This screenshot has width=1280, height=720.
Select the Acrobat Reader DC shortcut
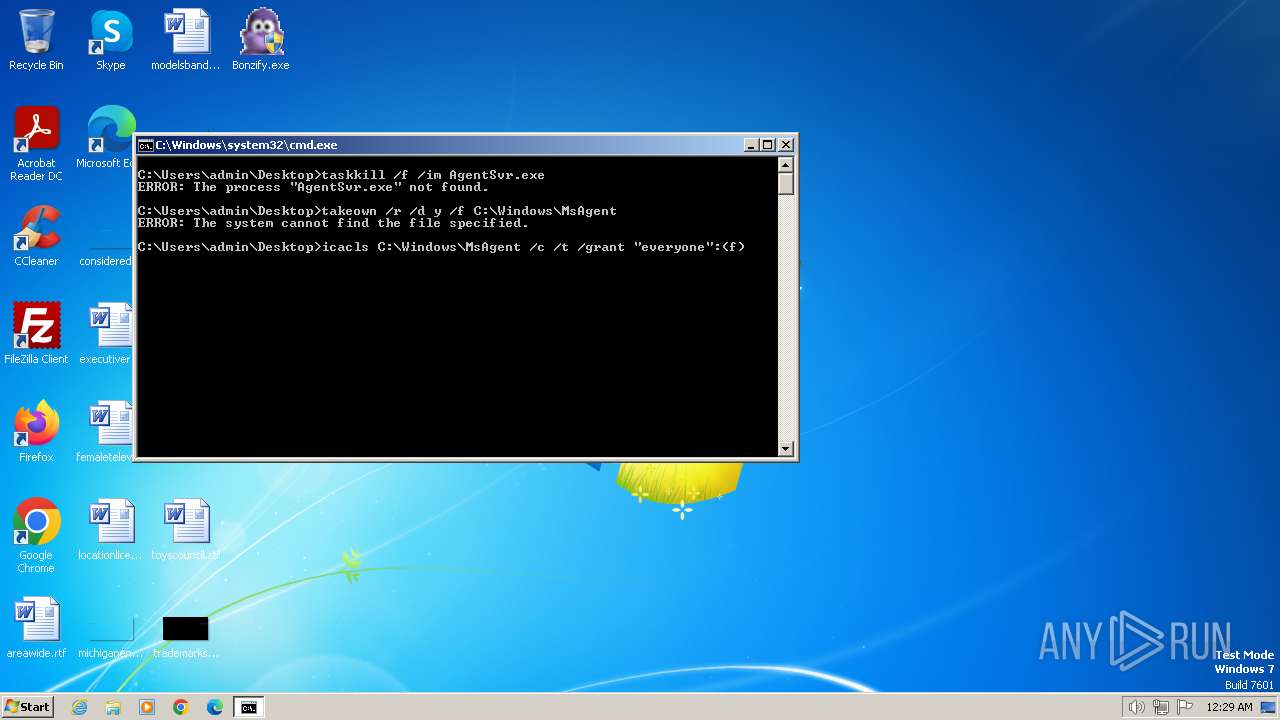click(36, 144)
